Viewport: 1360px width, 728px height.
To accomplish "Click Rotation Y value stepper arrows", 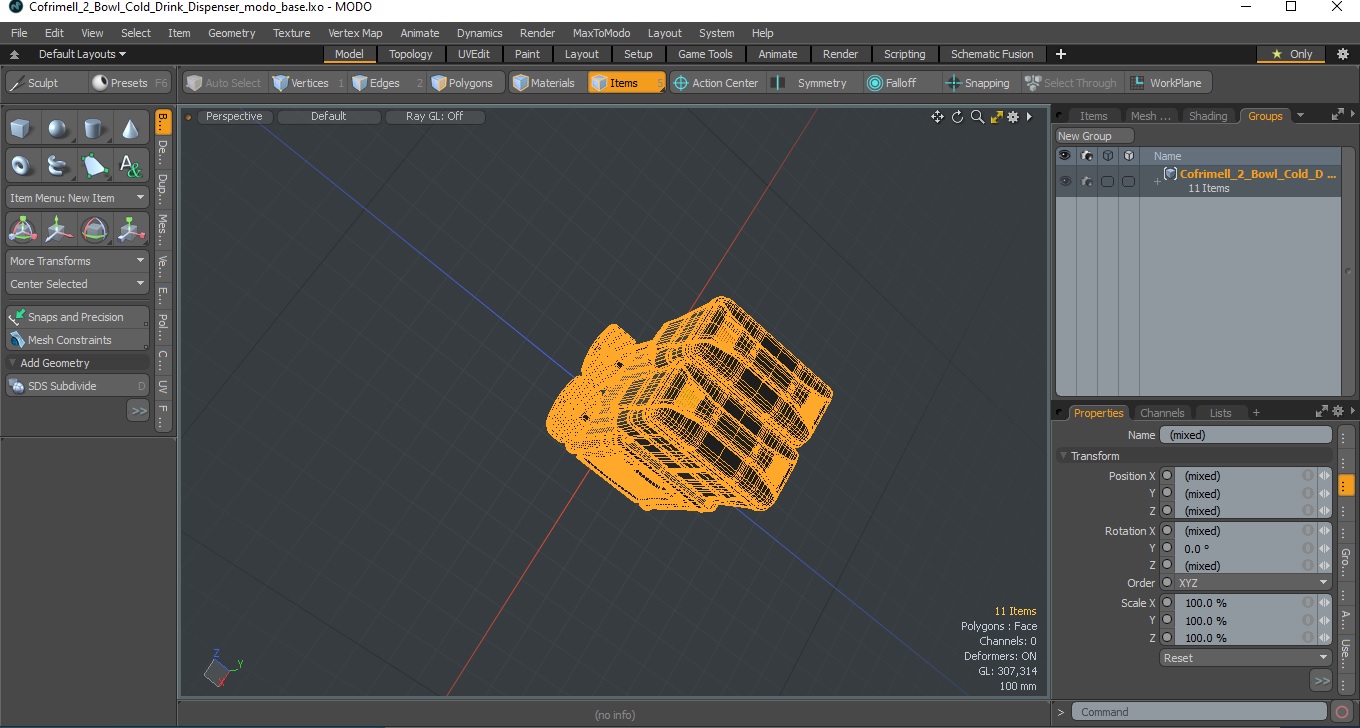I will tap(1324, 548).
